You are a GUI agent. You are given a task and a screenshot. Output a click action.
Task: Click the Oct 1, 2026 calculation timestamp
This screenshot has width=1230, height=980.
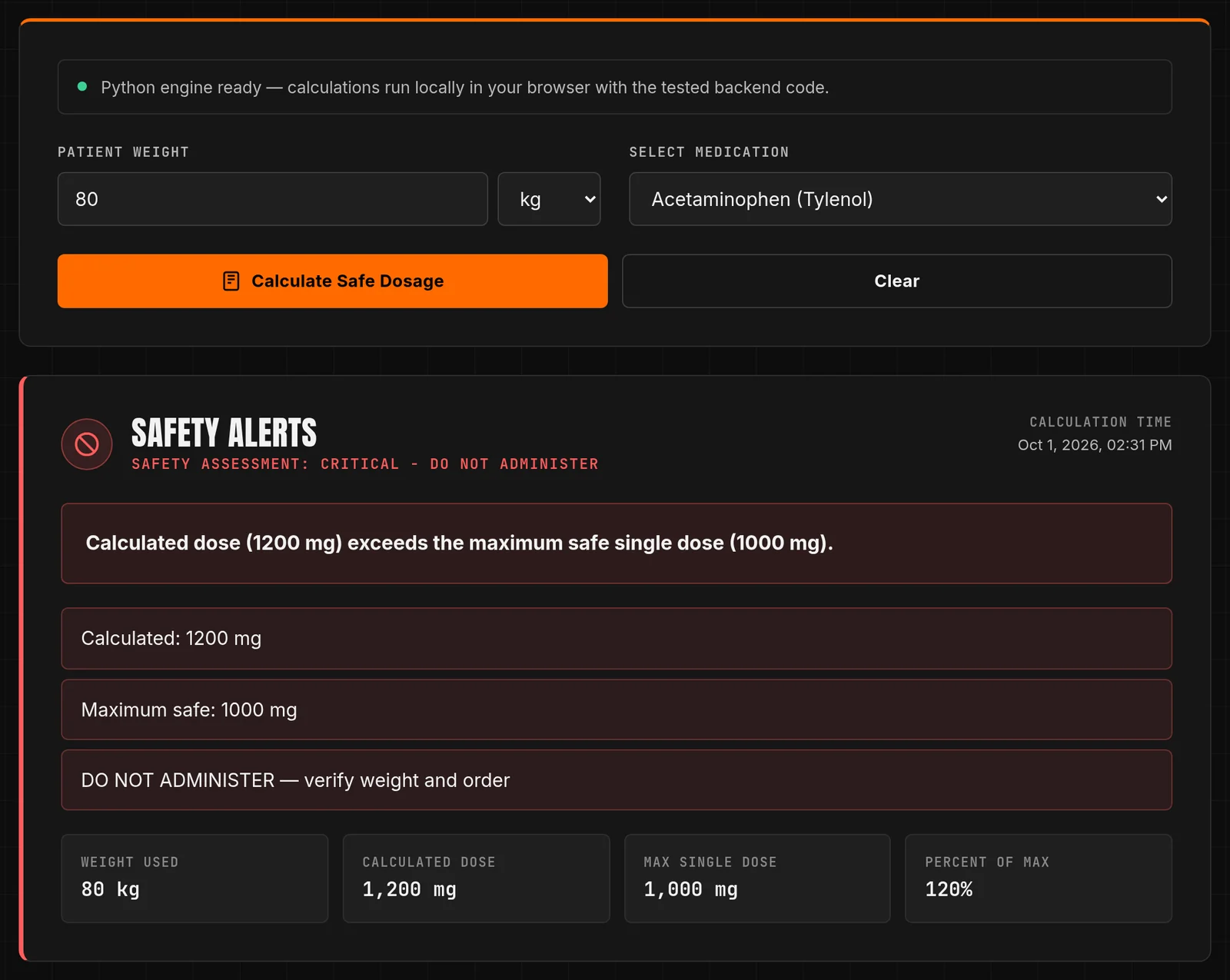1095,445
